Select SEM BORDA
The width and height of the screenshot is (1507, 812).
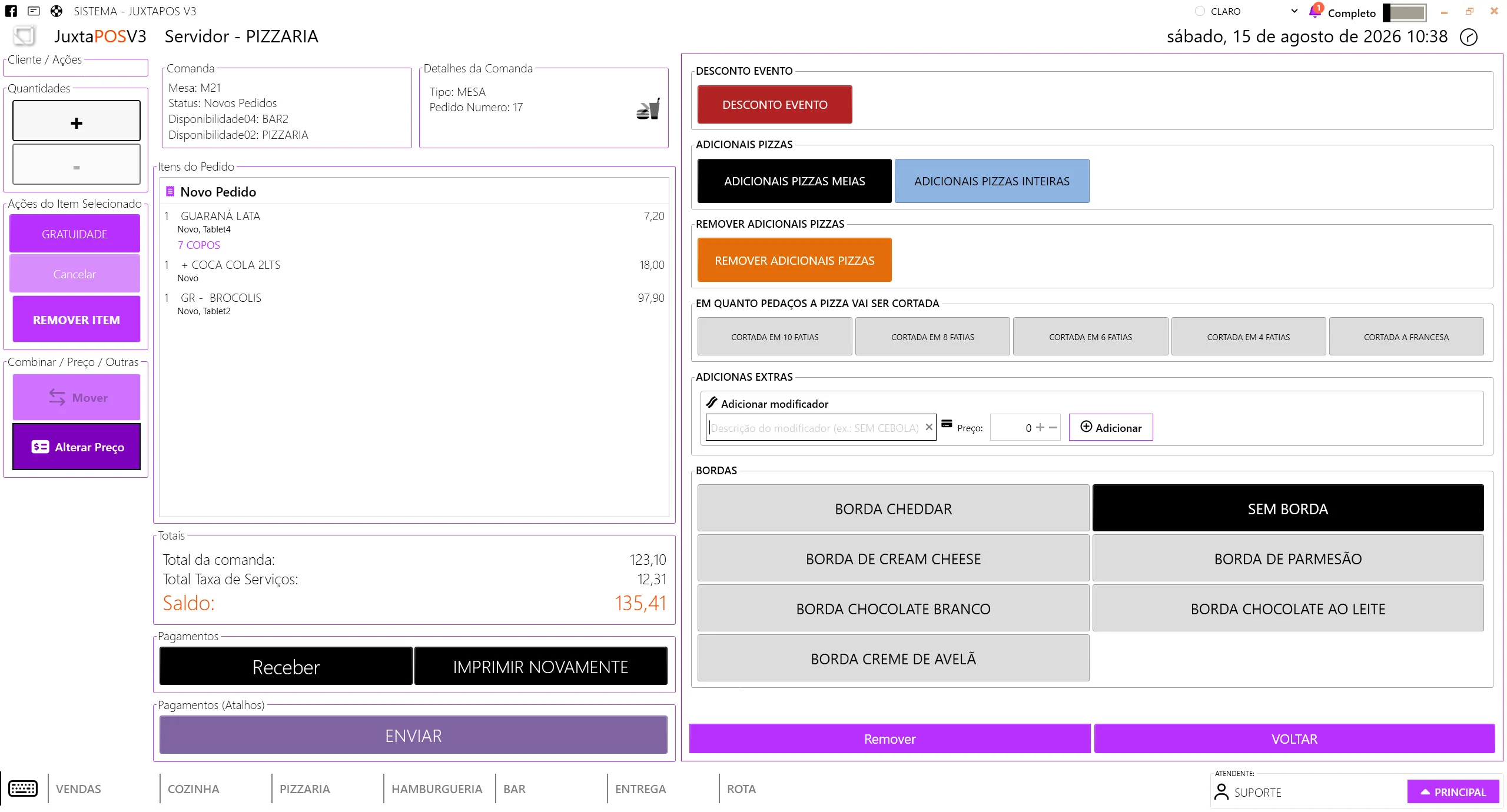pyautogui.click(x=1288, y=508)
